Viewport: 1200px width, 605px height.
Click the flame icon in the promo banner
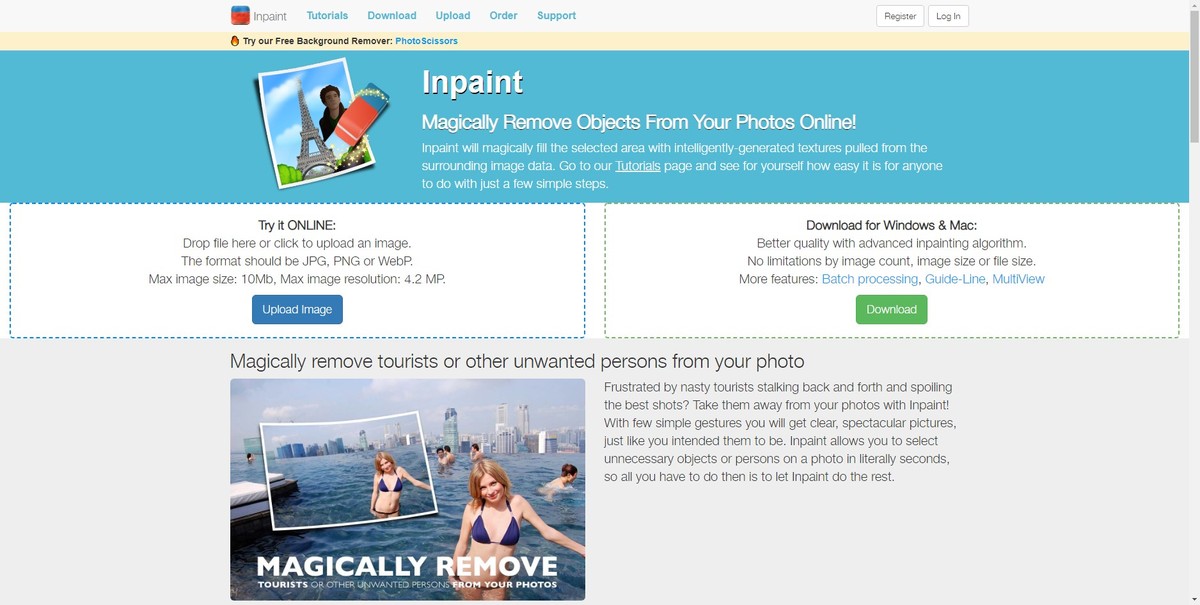(235, 41)
